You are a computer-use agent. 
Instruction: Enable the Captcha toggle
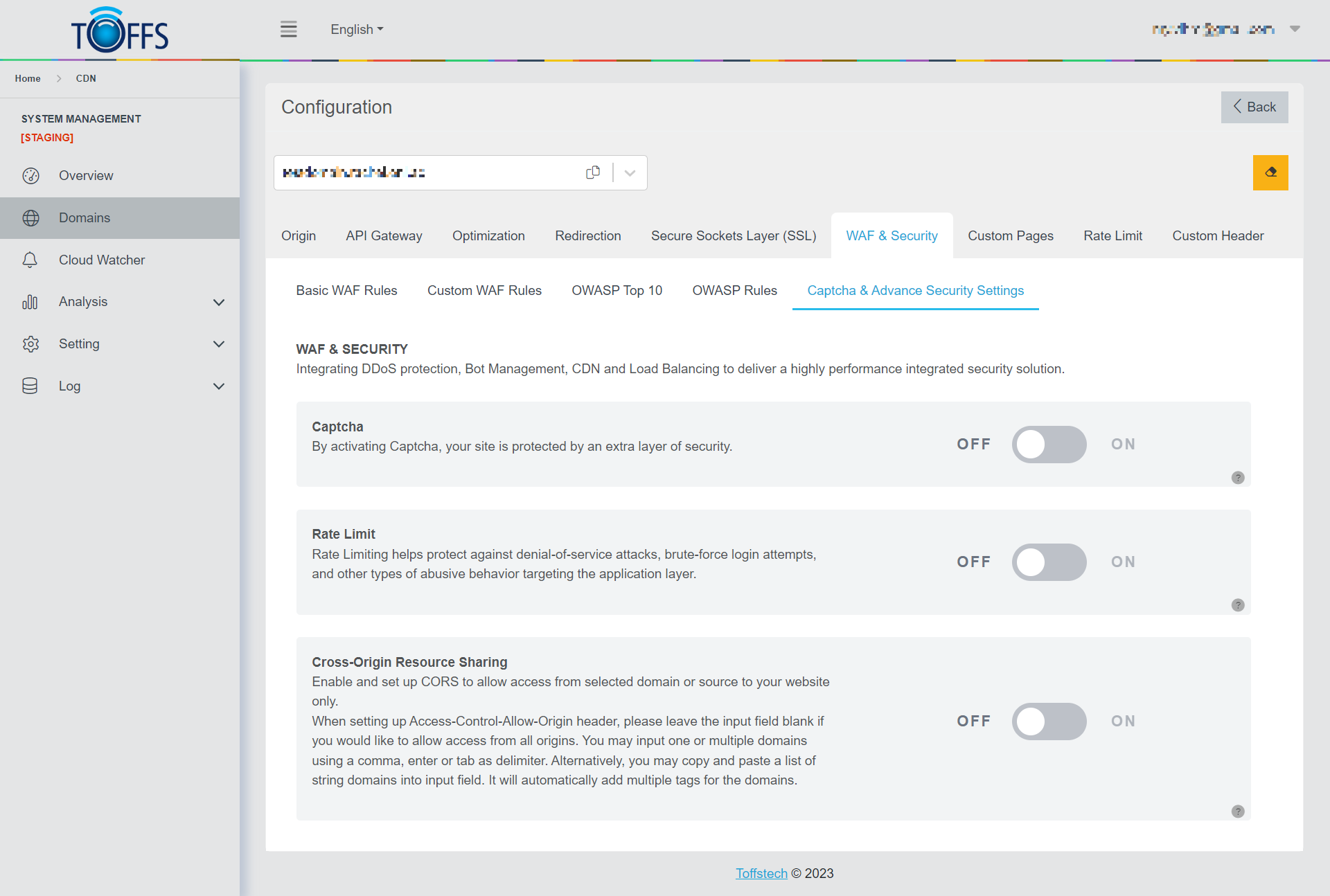point(1049,445)
